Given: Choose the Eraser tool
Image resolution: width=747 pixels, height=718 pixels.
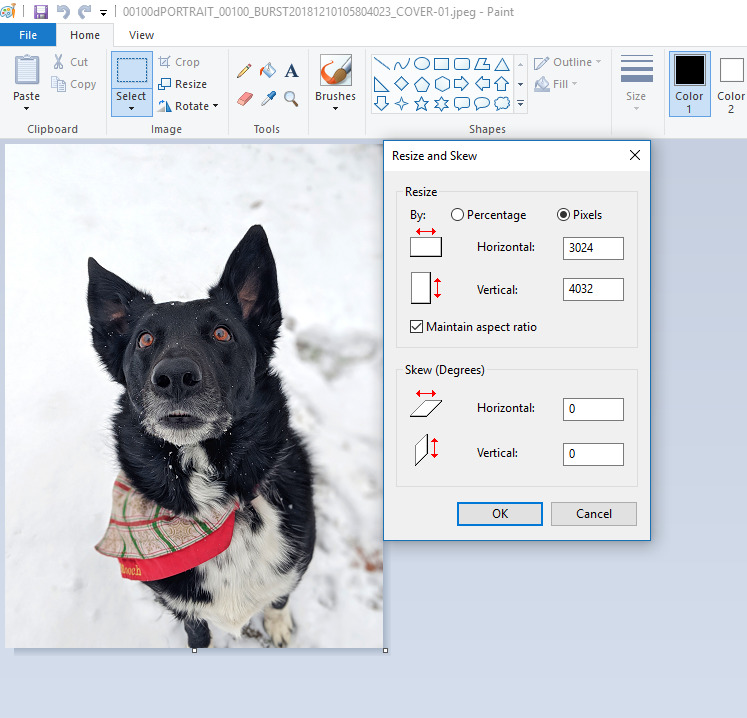Looking at the screenshot, I should 244,98.
